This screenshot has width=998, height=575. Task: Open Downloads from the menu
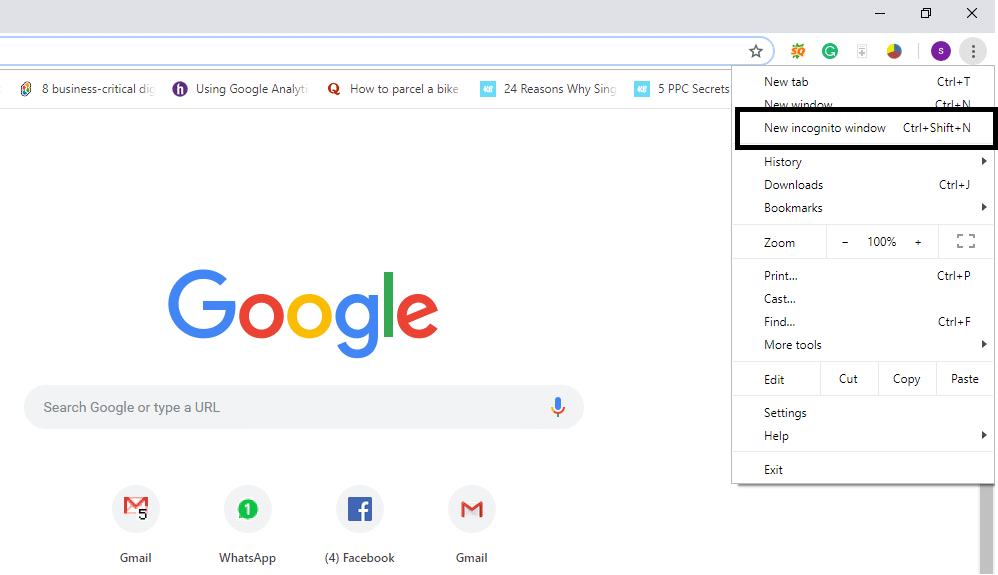point(863,185)
